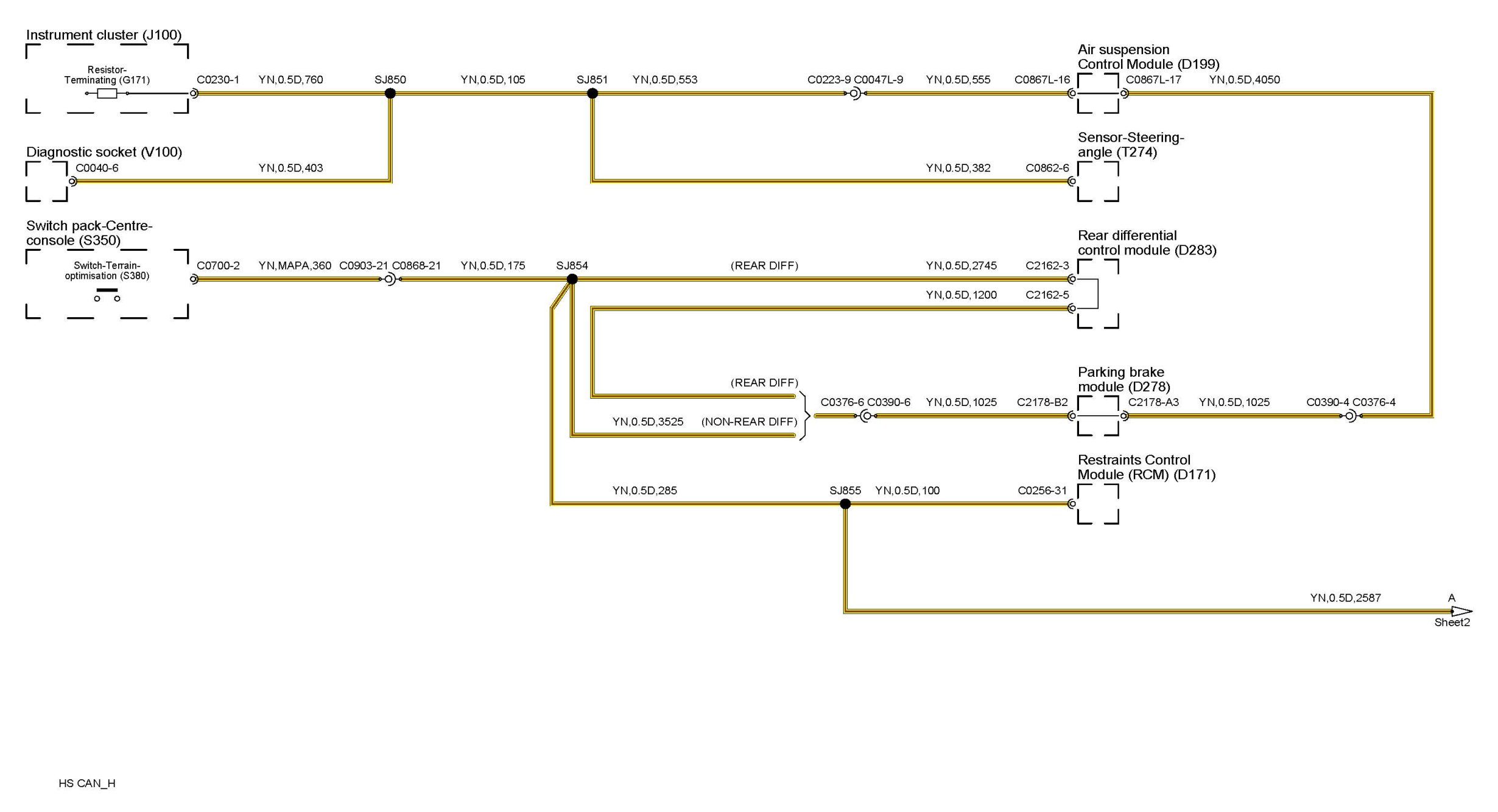Click the SJ854 splice junction dot
1498x812 pixels.
point(572,279)
